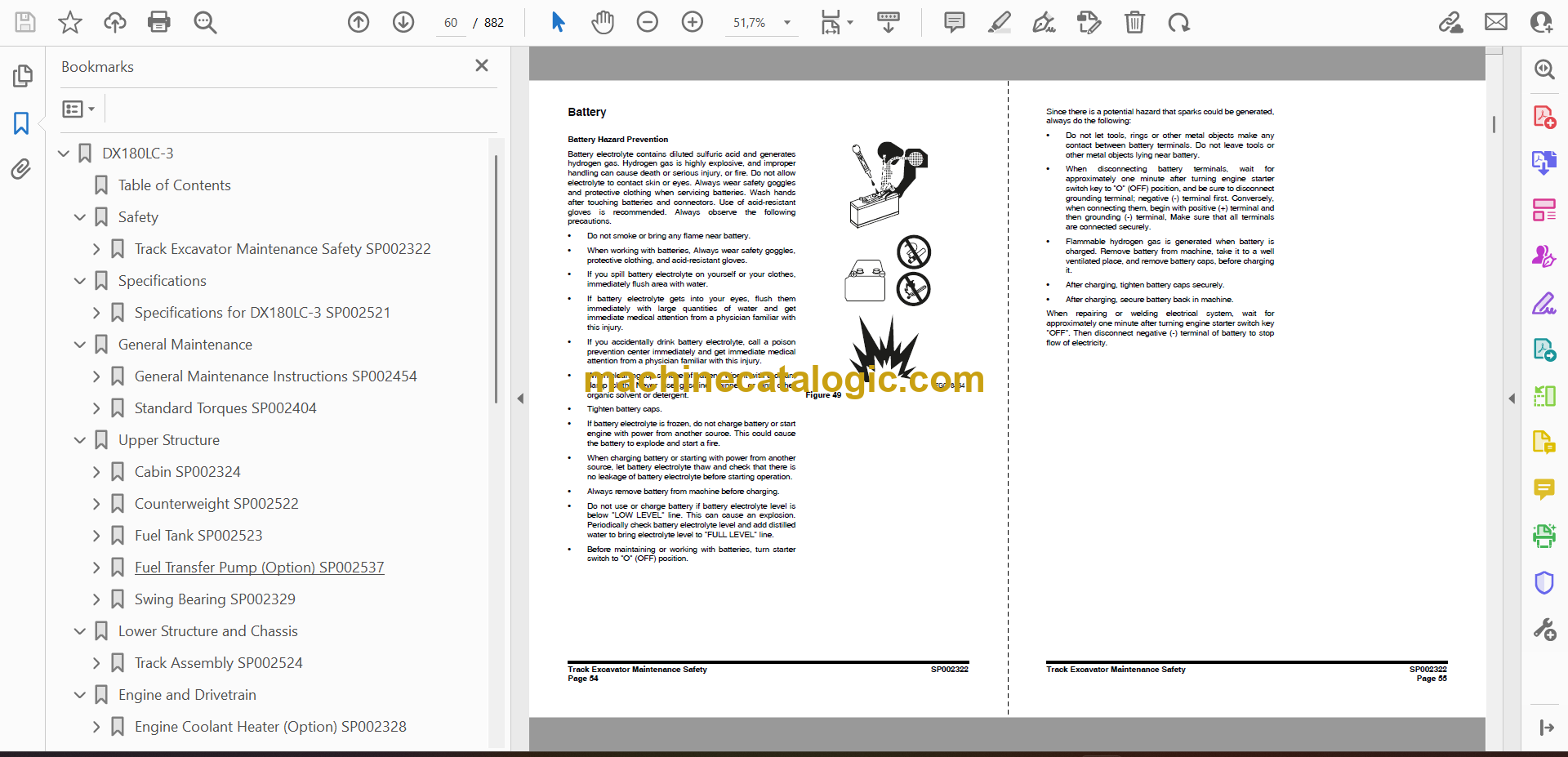Collapse General Maintenance section
This screenshot has height=757, width=1568.
pos(80,345)
